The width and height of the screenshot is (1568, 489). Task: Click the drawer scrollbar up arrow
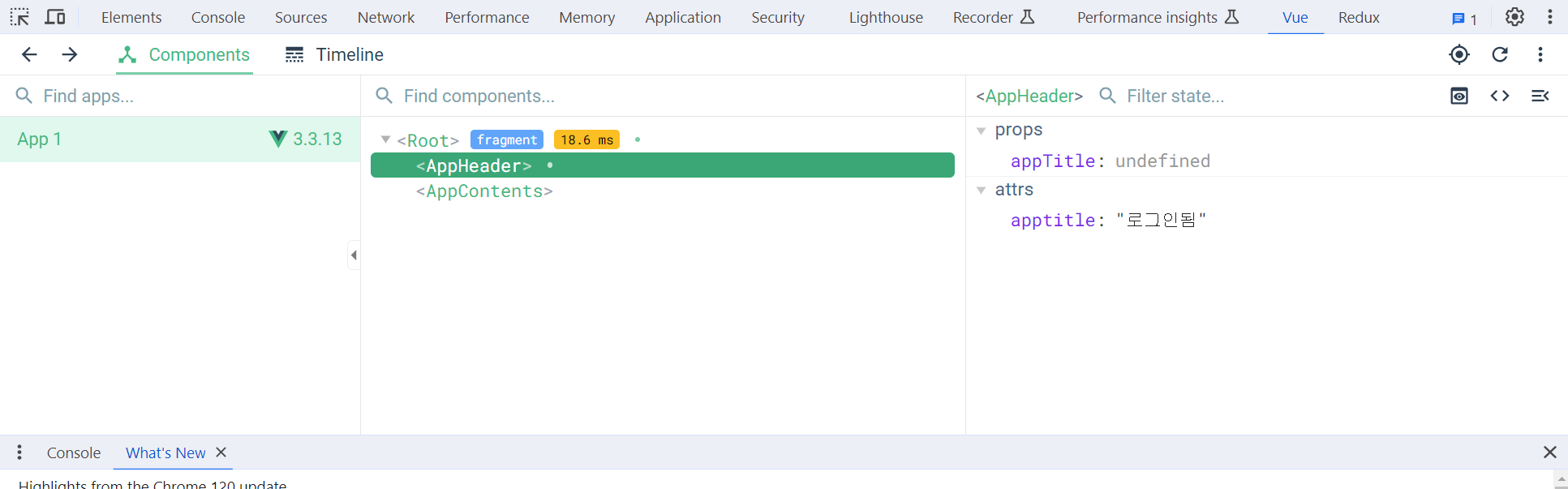[x=1561, y=481]
